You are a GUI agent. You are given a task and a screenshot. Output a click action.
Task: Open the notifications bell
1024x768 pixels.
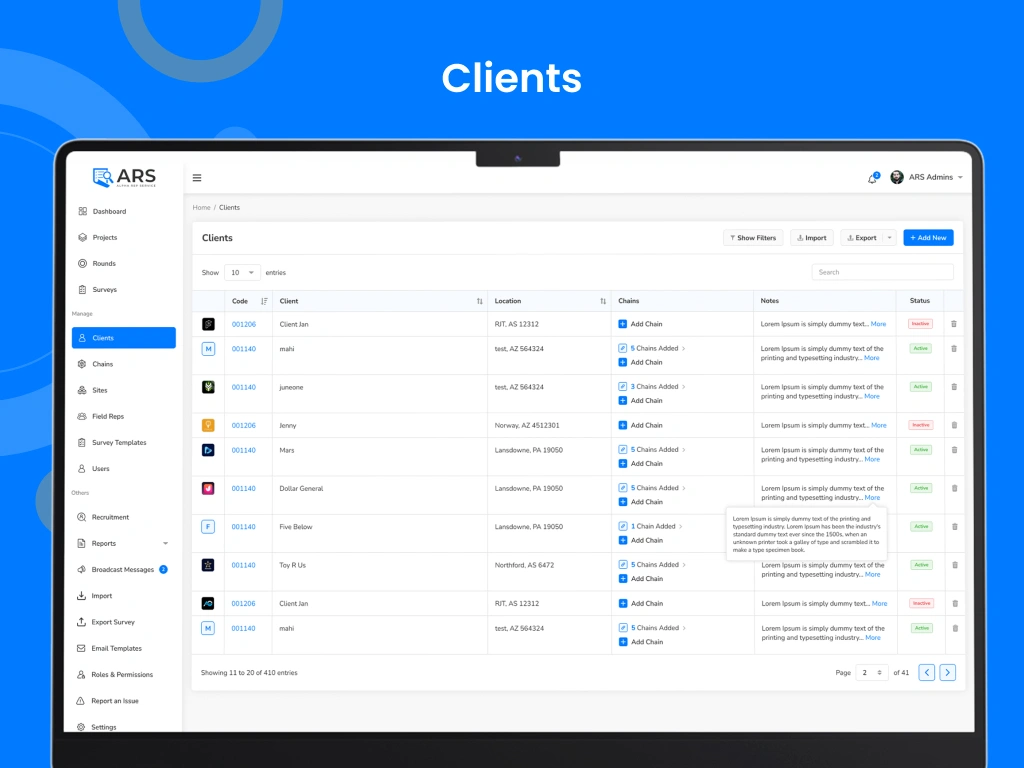[872, 178]
